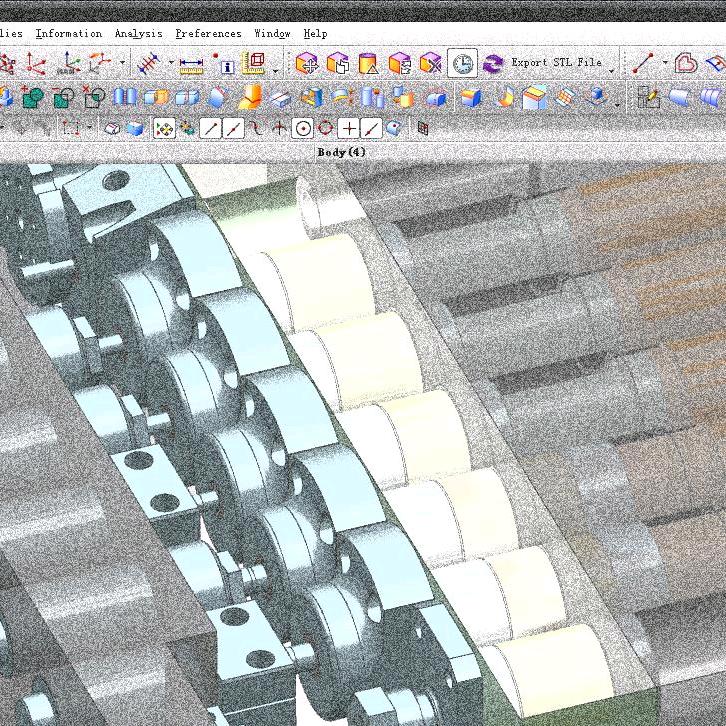Open the Preferences menu
Image resolution: width=726 pixels, height=726 pixels.
pos(208,33)
